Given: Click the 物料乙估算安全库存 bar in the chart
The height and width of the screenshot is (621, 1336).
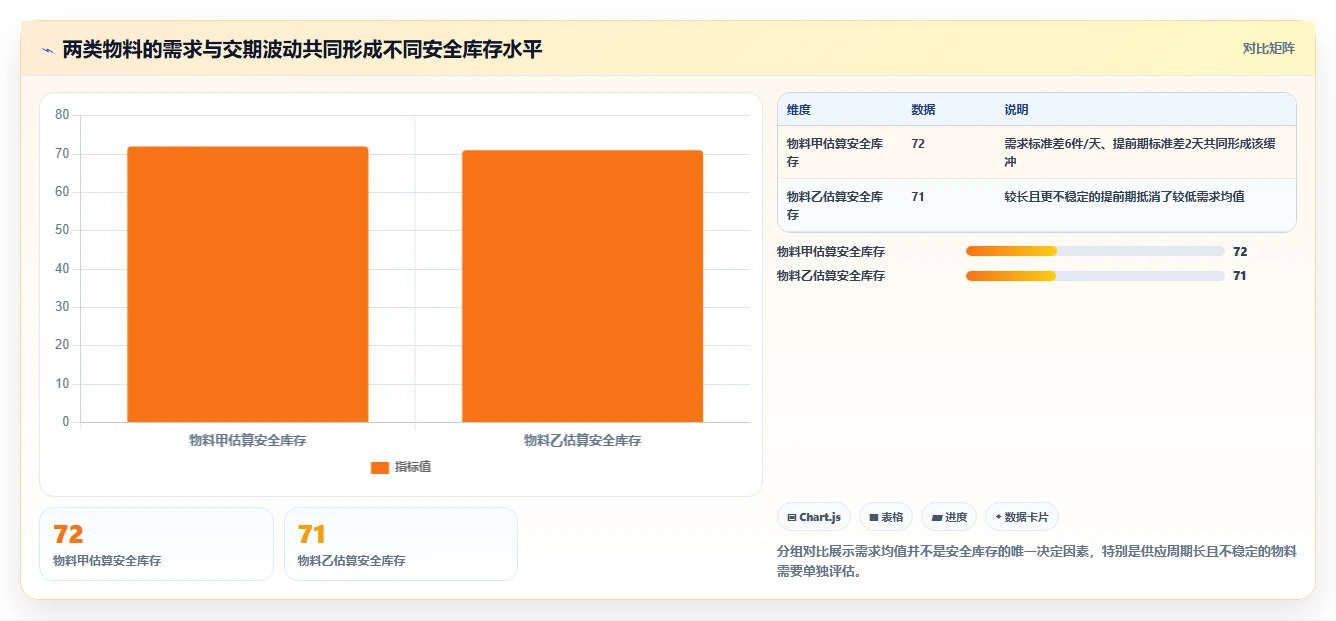Looking at the screenshot, I should [x=582, y=286].
